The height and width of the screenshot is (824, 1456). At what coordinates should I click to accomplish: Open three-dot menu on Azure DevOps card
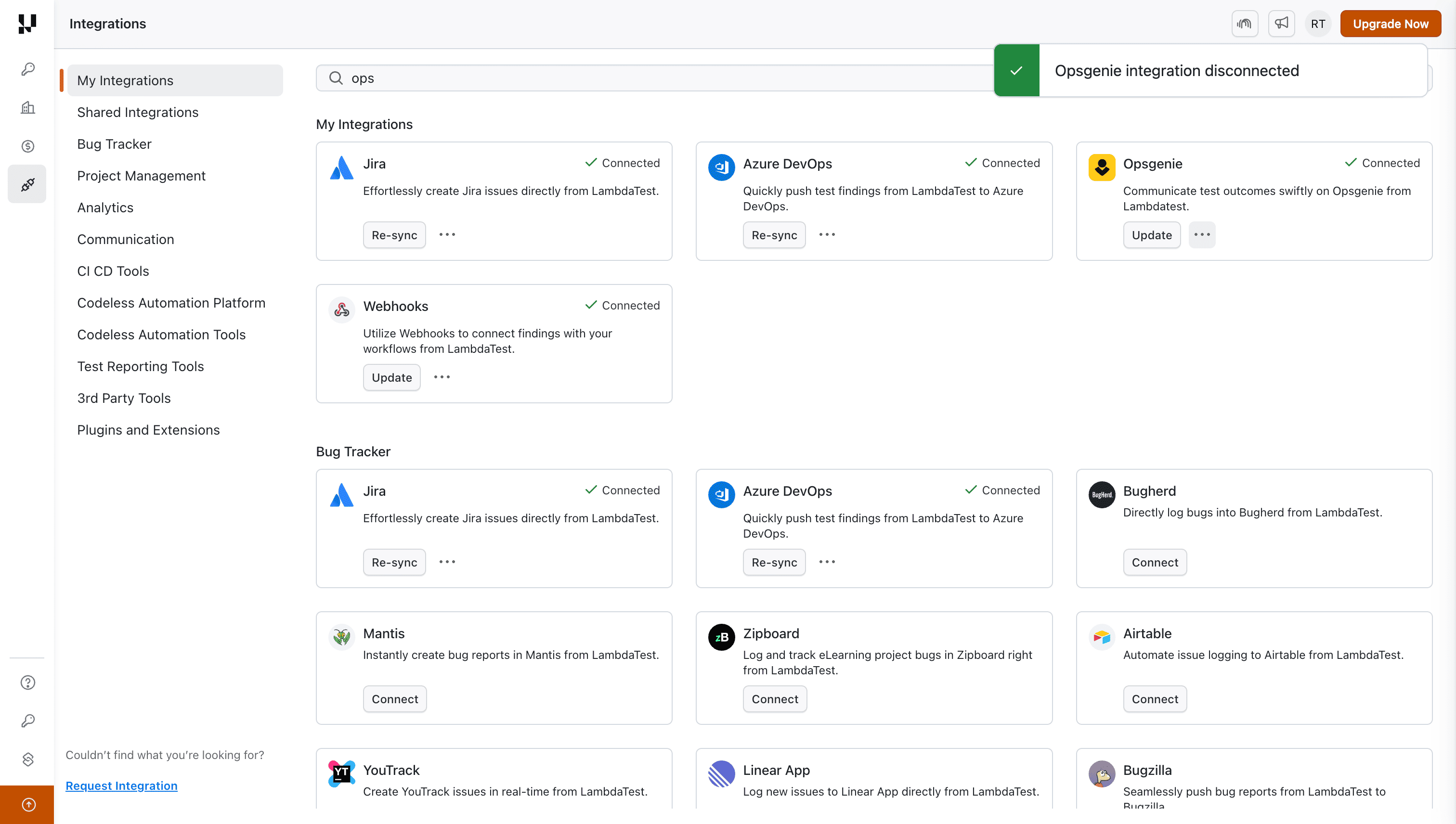tap(827, 234)
